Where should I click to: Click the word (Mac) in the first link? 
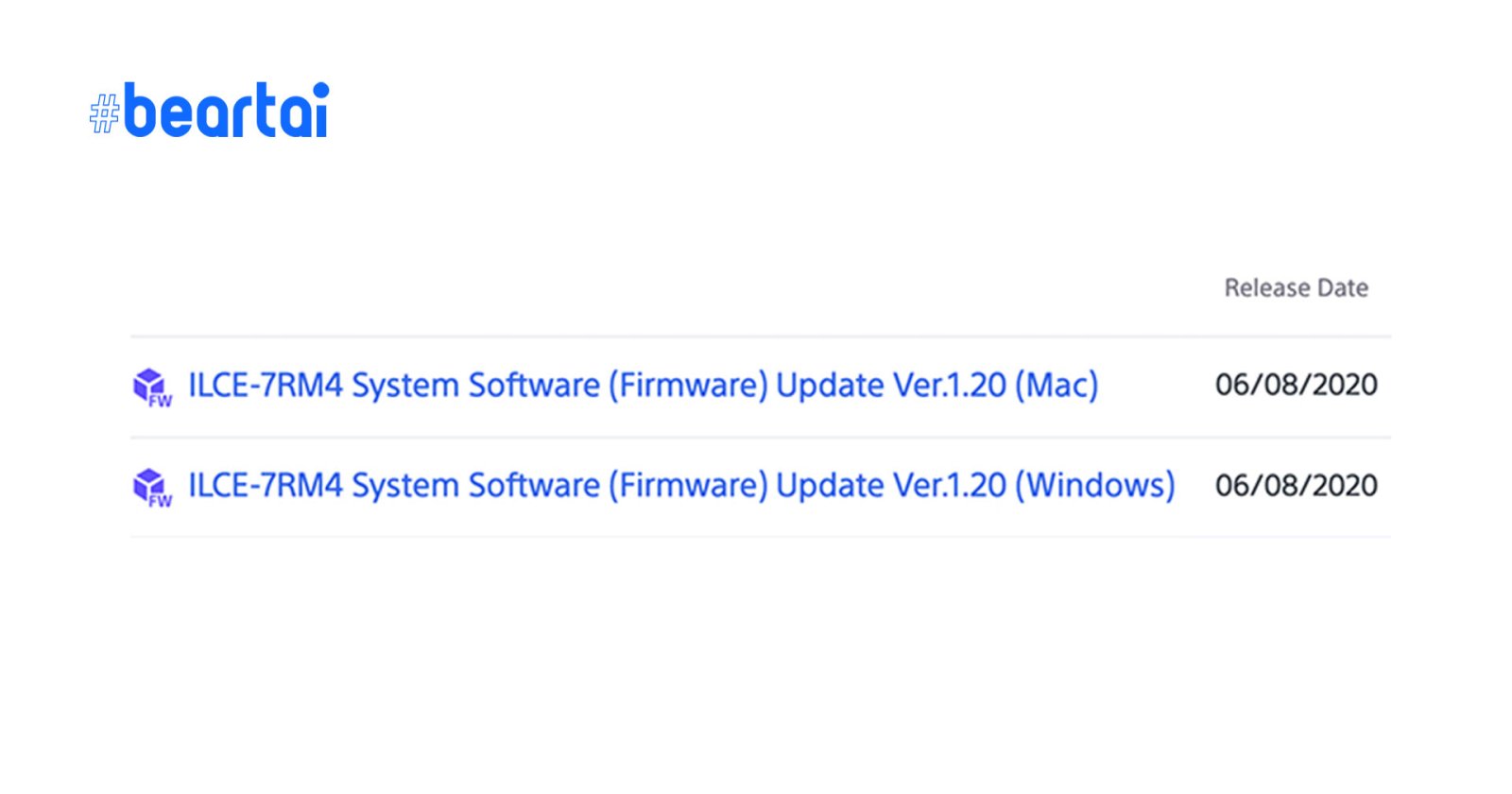[1057, 385]
